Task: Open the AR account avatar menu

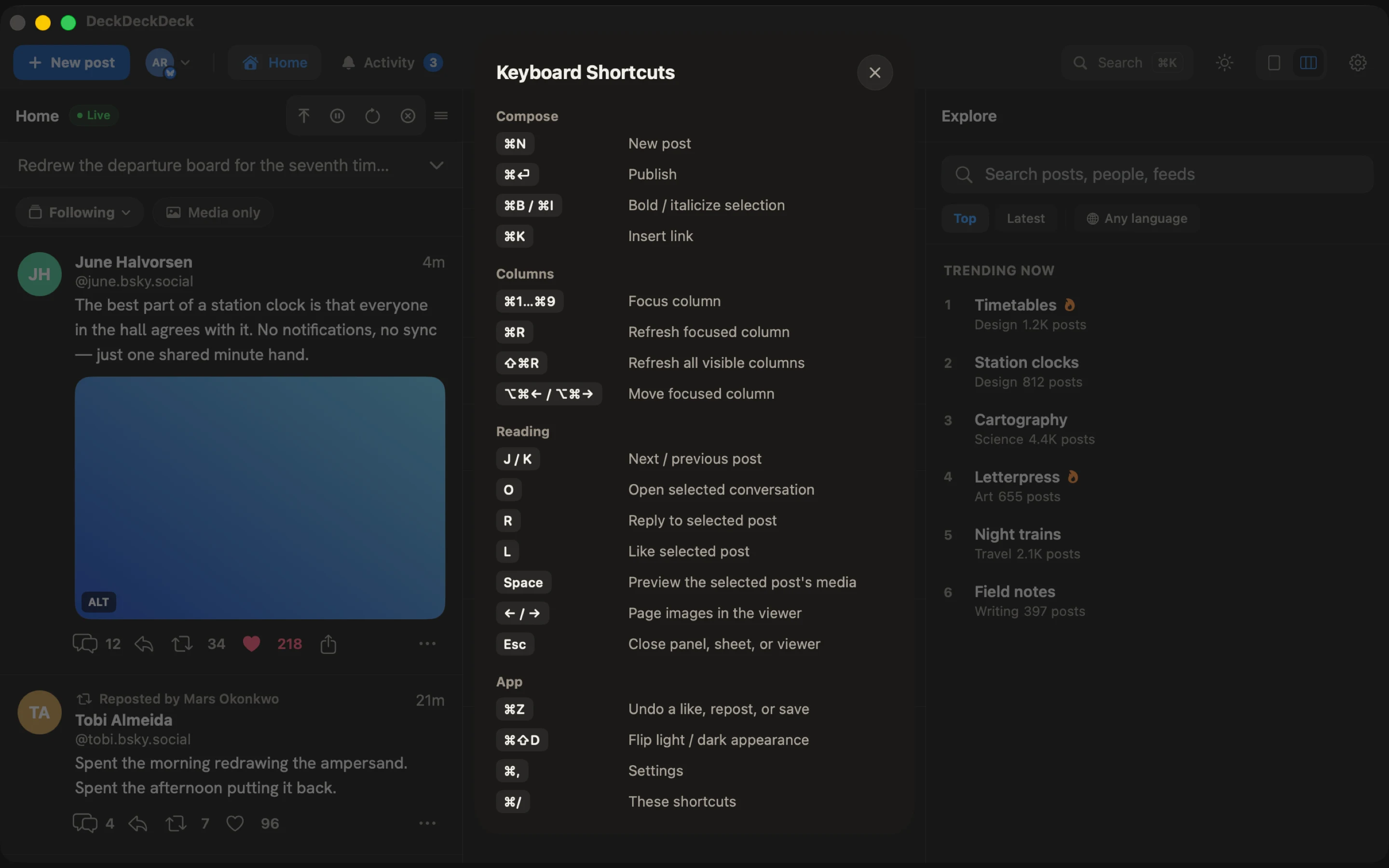Action: [168, 63]
